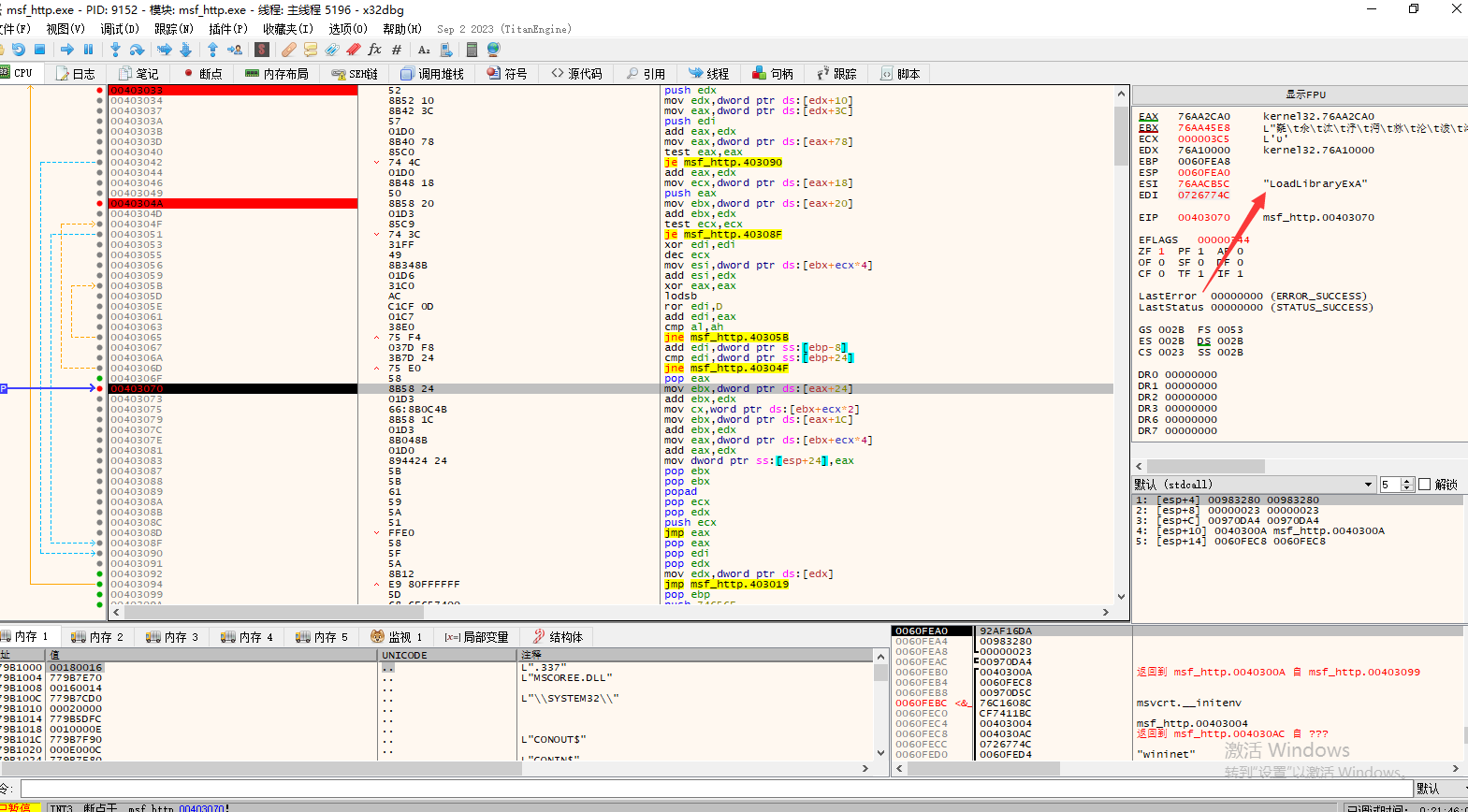Open the 插件(P) menu
This screenshot has height=812, width=1468.
pyautogui.click(x=227, y=29)
